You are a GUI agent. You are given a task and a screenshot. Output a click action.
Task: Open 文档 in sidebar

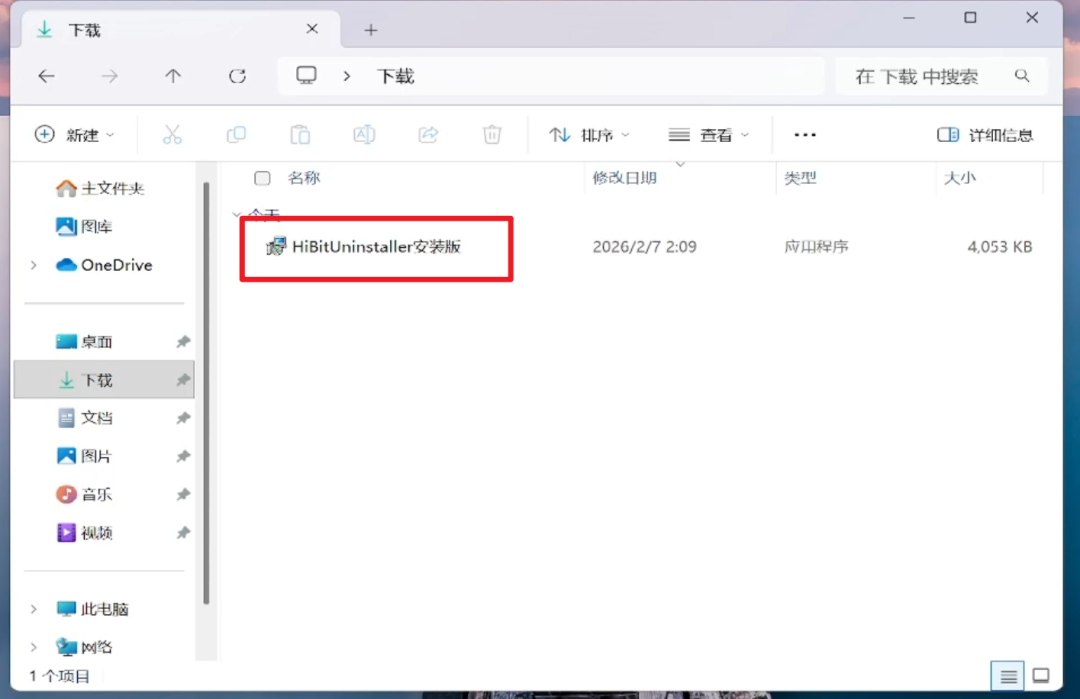pos(83,418)
